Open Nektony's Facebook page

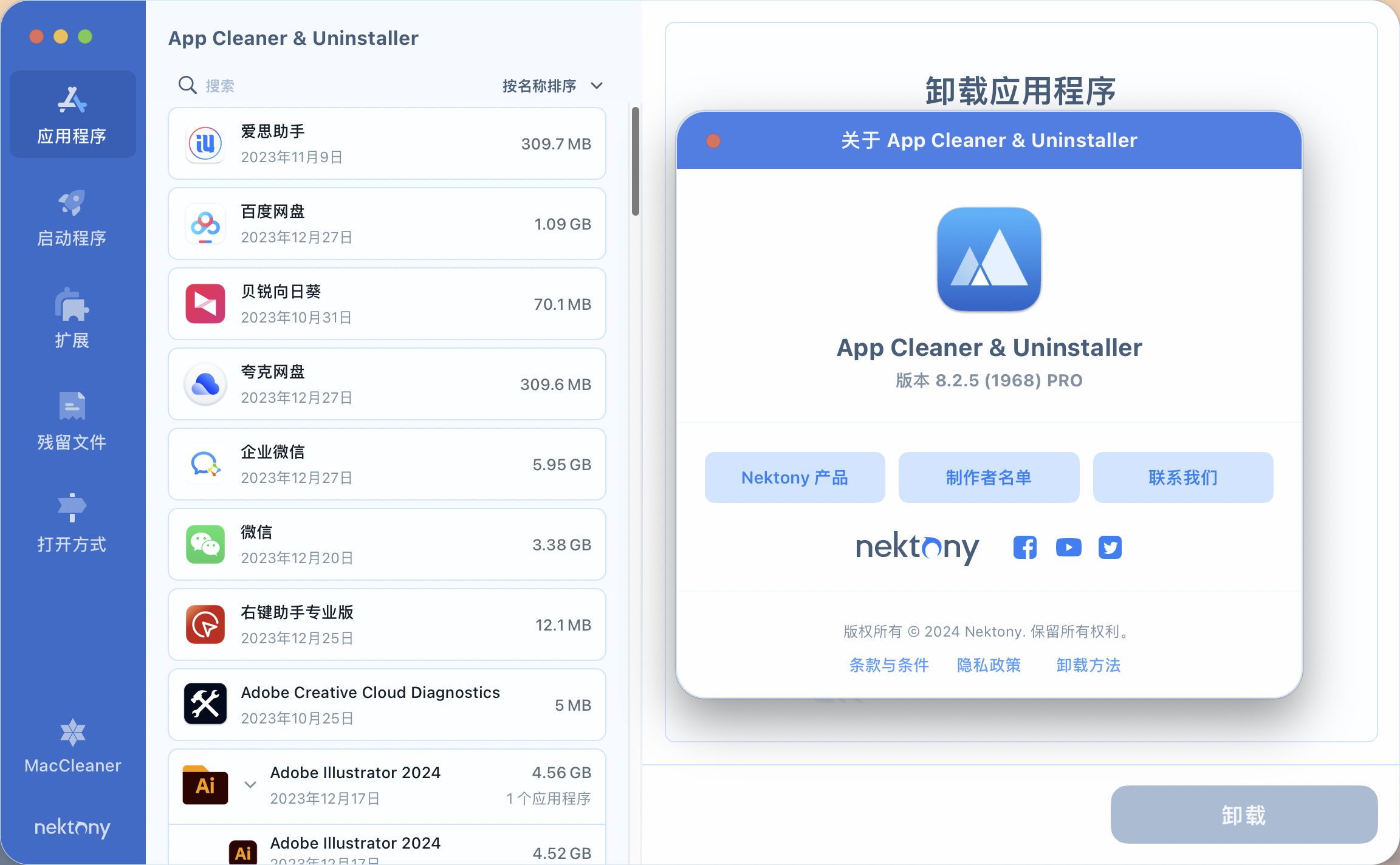coord(1025,547)
